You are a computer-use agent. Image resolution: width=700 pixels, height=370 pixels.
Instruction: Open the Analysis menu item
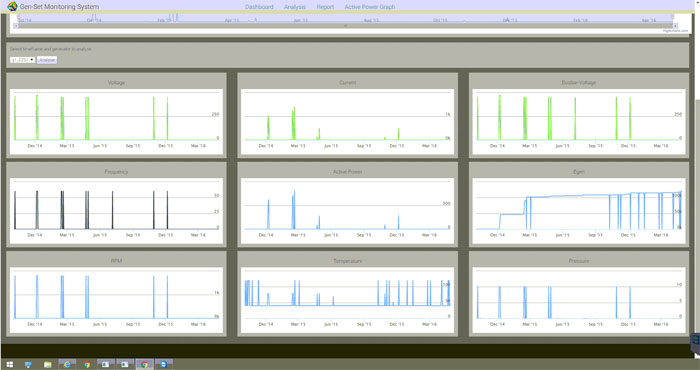[x=295, y=7]
